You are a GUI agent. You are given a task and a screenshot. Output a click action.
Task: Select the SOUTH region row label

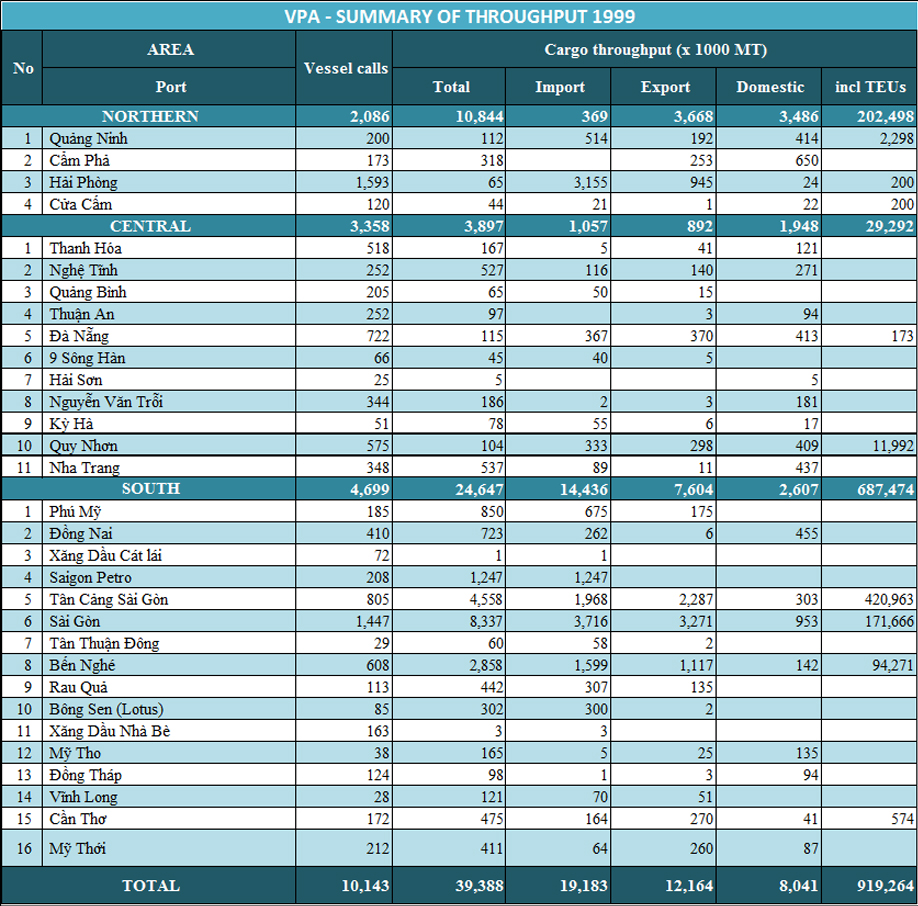[x=150, y=489]
